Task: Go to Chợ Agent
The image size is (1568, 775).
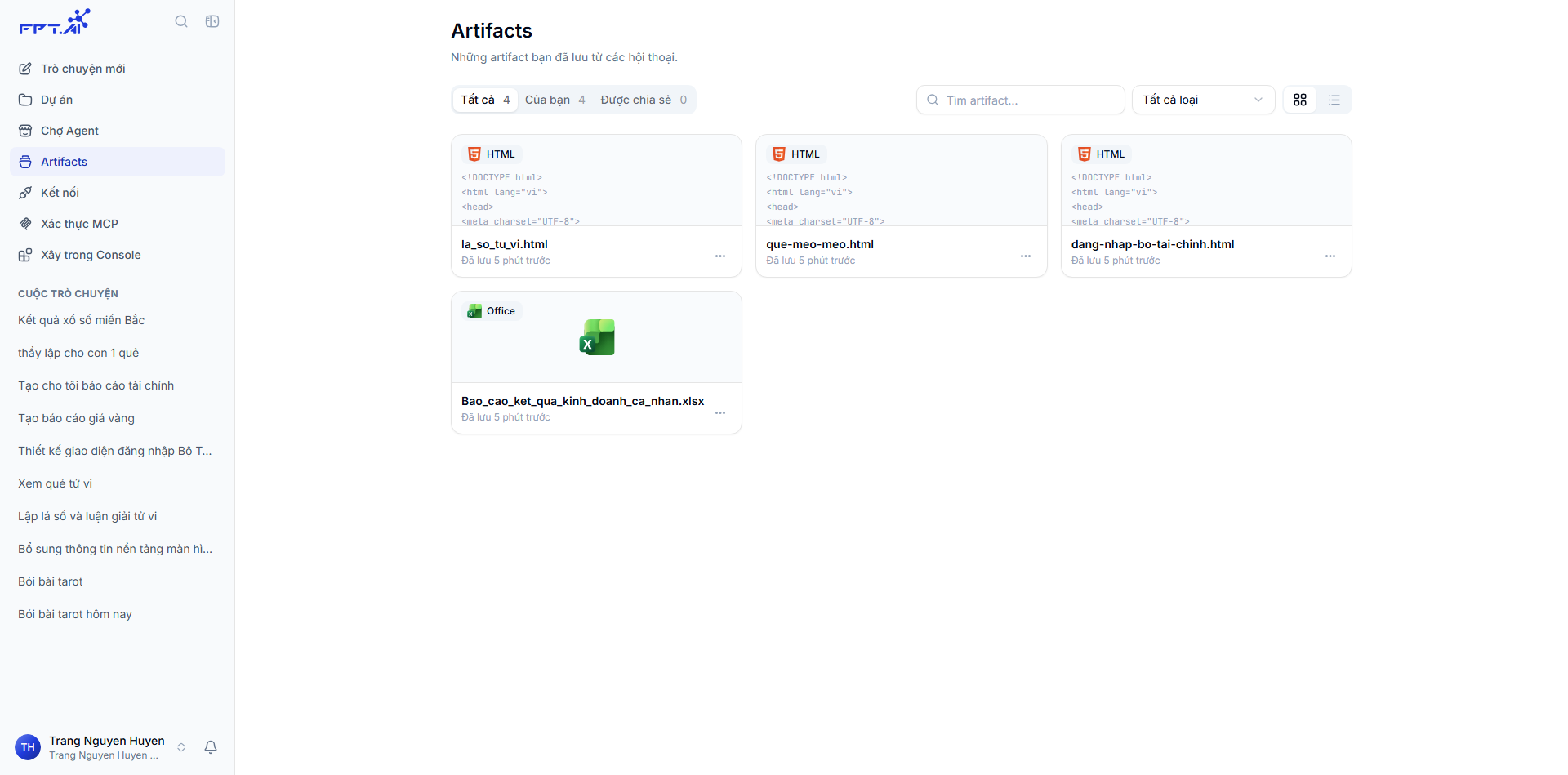Action: pos(118,131)
